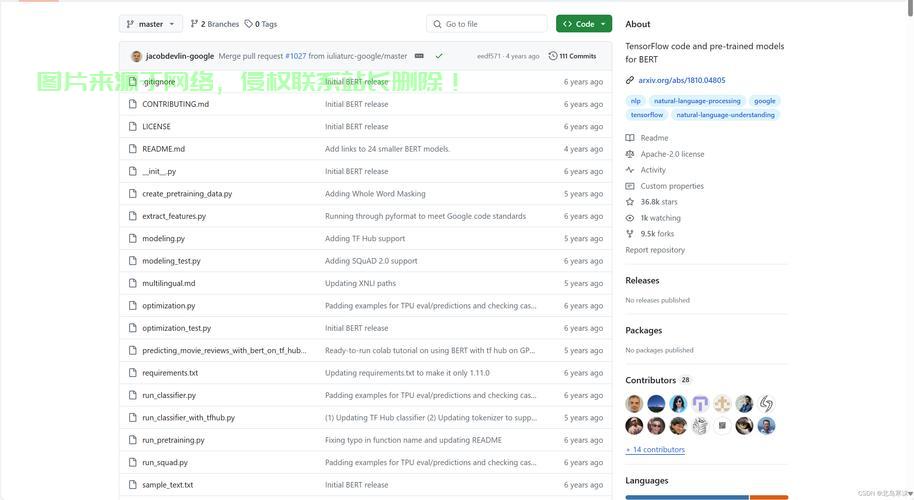The width and height of the screenshot is (914, 500).
Task: Click the branch icon beside 2 Branches
Action: 194,24
